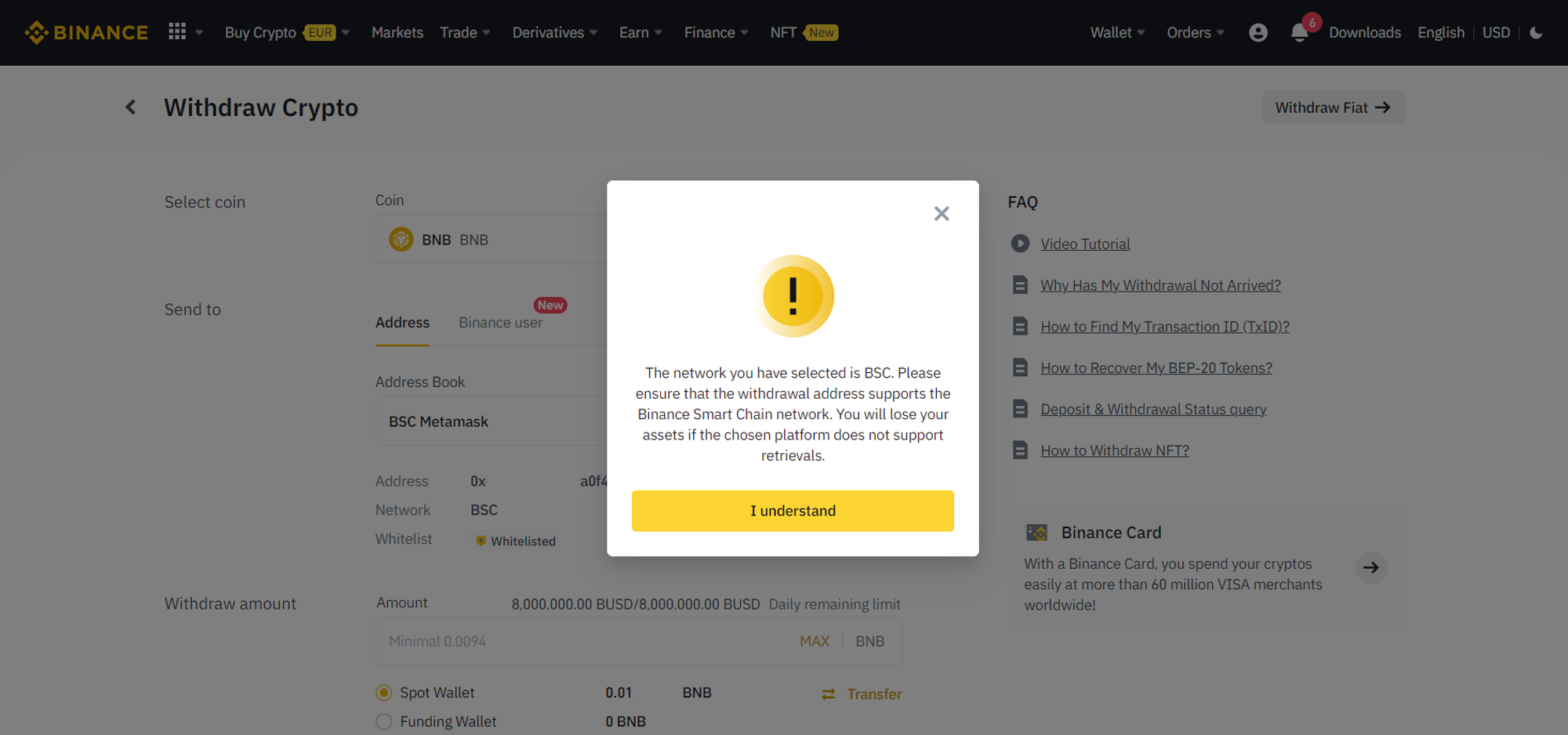This screenshot has height=735, width=1568.
Task: Click the BNB coin icon
Action: [401, 239]
